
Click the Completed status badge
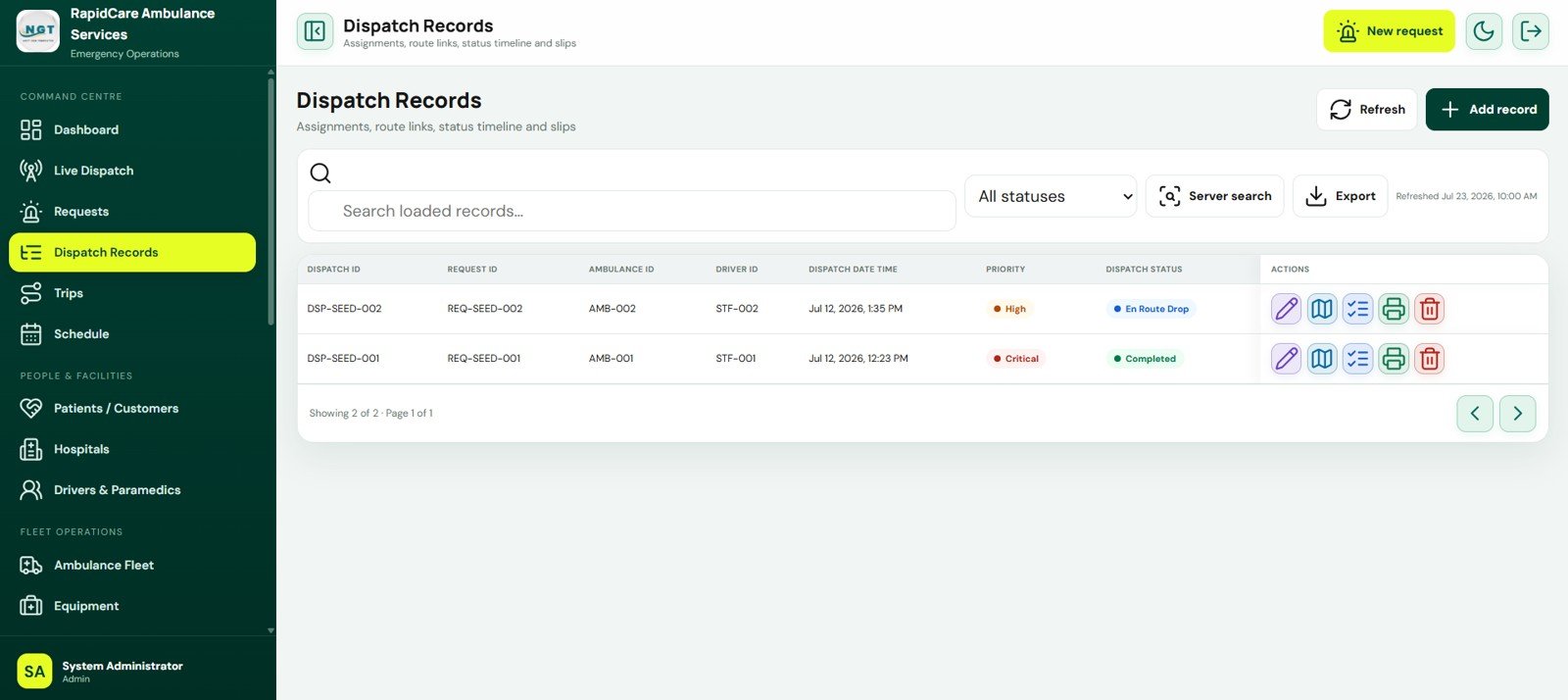[1145, 359]
